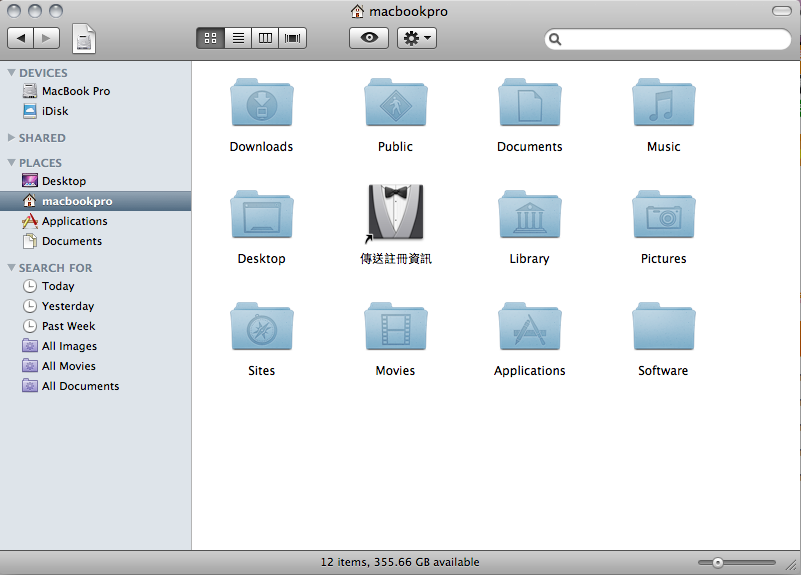Click the home icon in the title bar

point(357,11)
